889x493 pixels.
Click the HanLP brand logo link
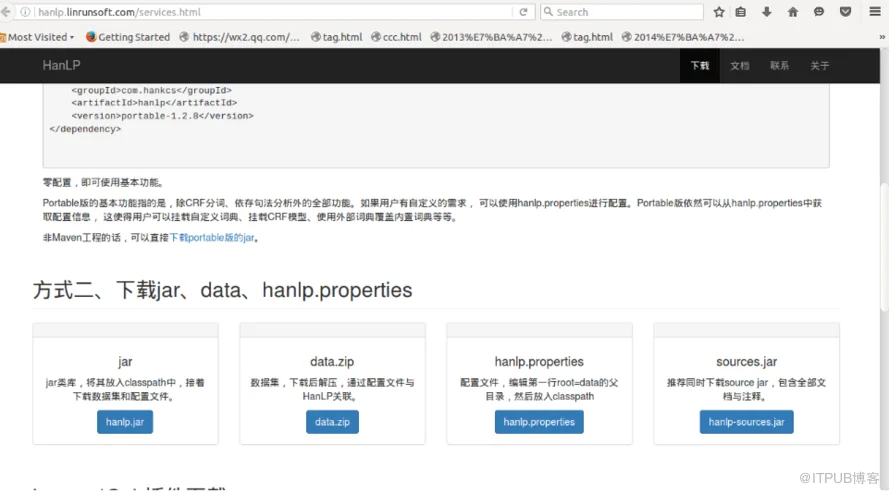pyautogui.click(x=61, y=65)
